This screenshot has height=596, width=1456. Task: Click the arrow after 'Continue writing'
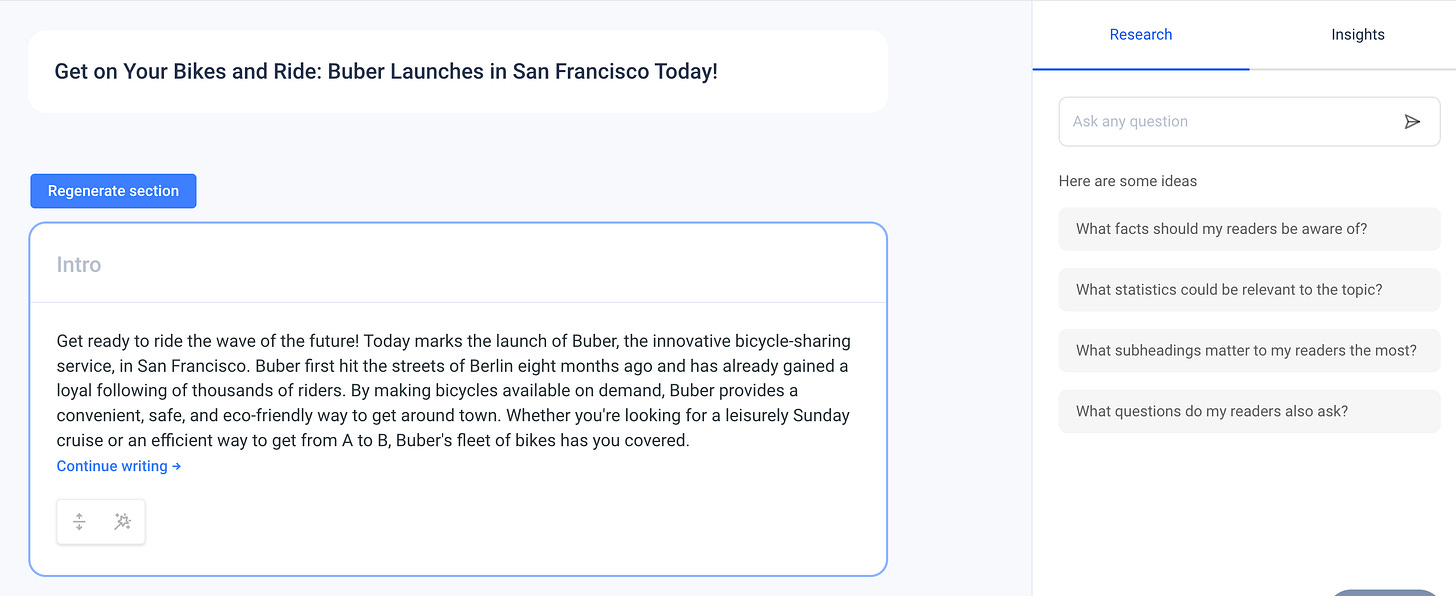coord(177,466)
